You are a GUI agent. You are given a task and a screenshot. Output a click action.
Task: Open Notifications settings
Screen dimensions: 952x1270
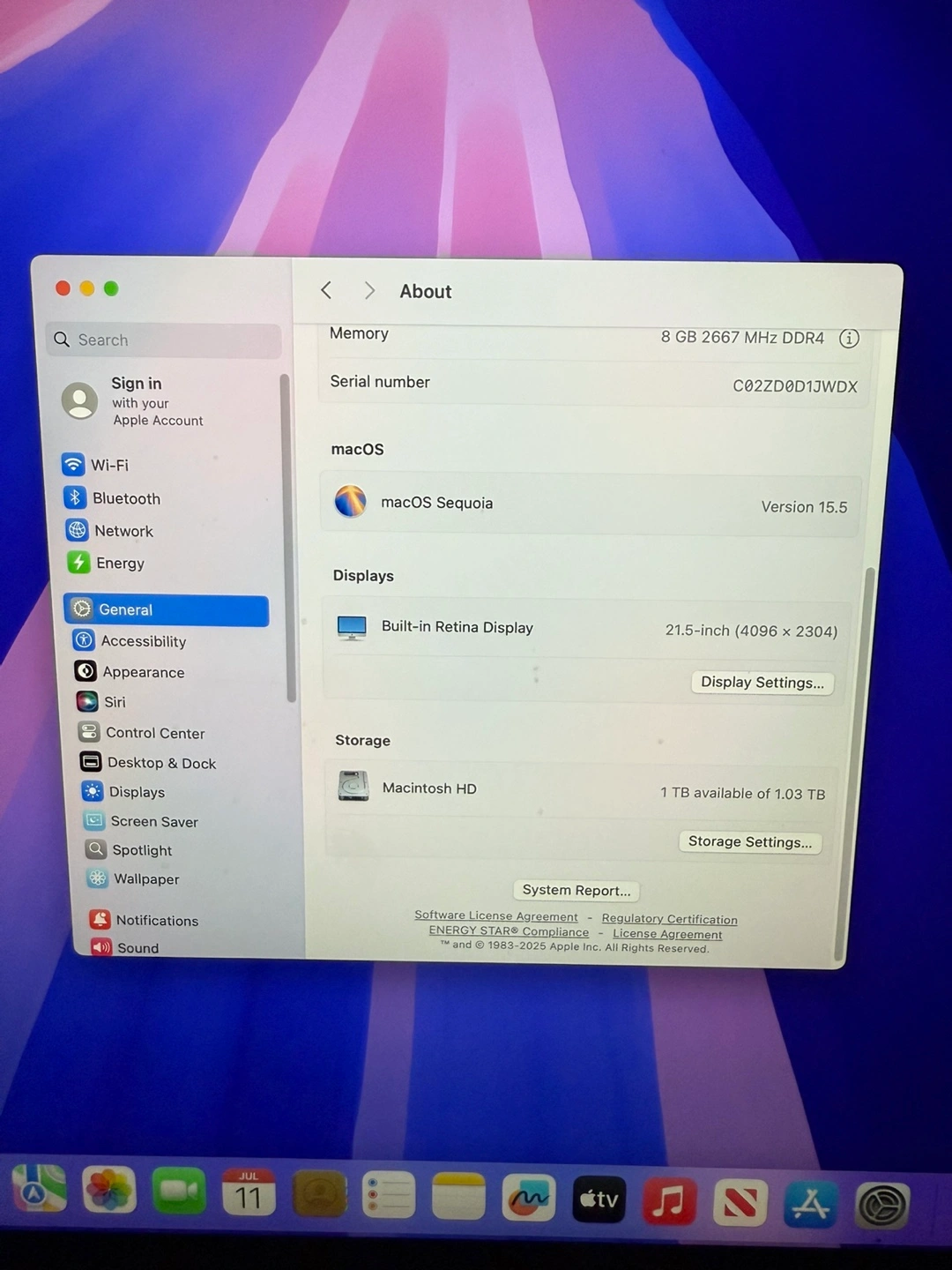144,920
